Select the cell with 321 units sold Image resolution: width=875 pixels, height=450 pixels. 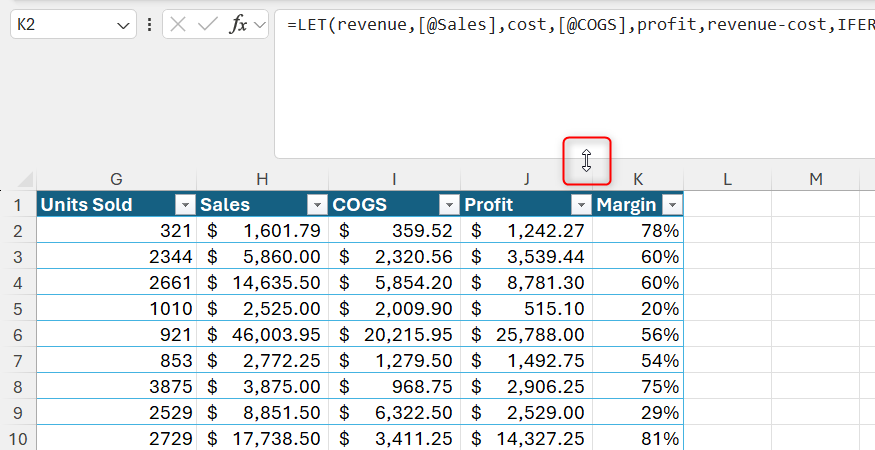coord(116,231)
